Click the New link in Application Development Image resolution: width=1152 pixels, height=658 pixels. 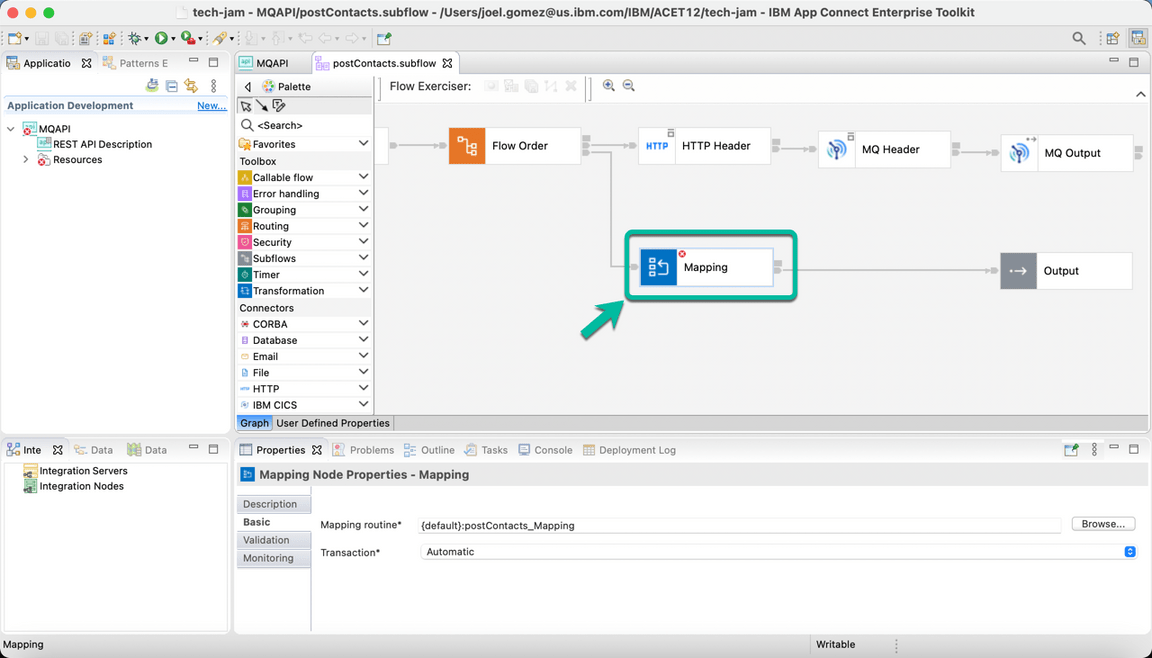211,105
